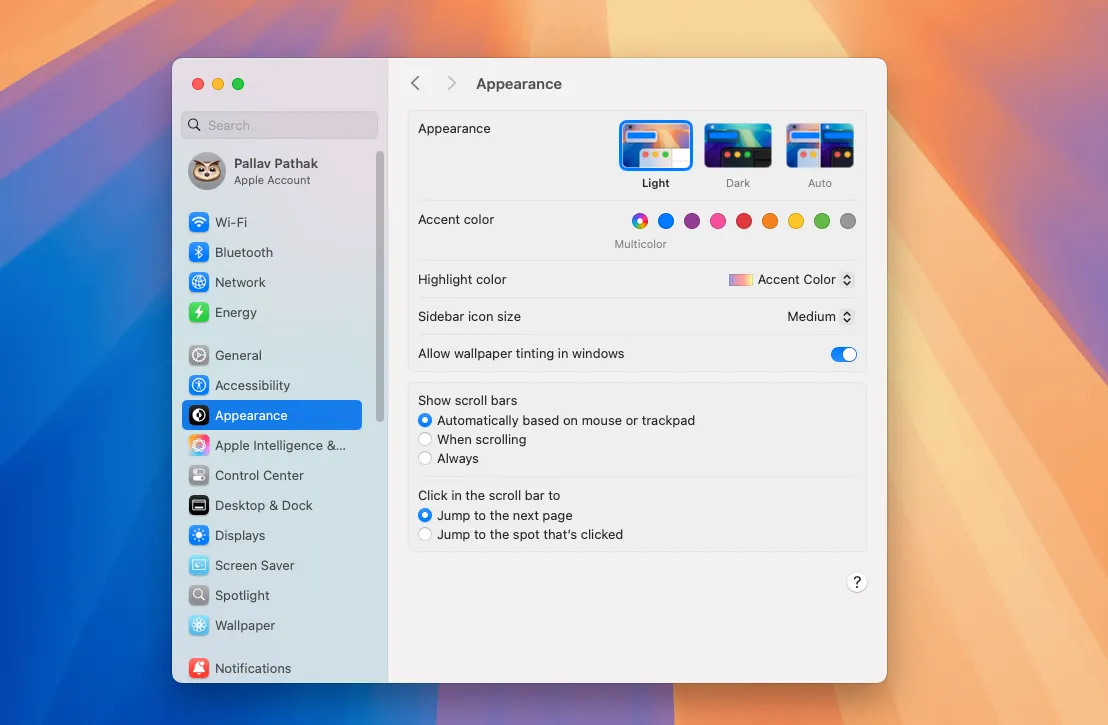Image resolution: width=1108 pixels, height=725 pixels.
Task: Click inside the Search field
Action: point(279,124)
